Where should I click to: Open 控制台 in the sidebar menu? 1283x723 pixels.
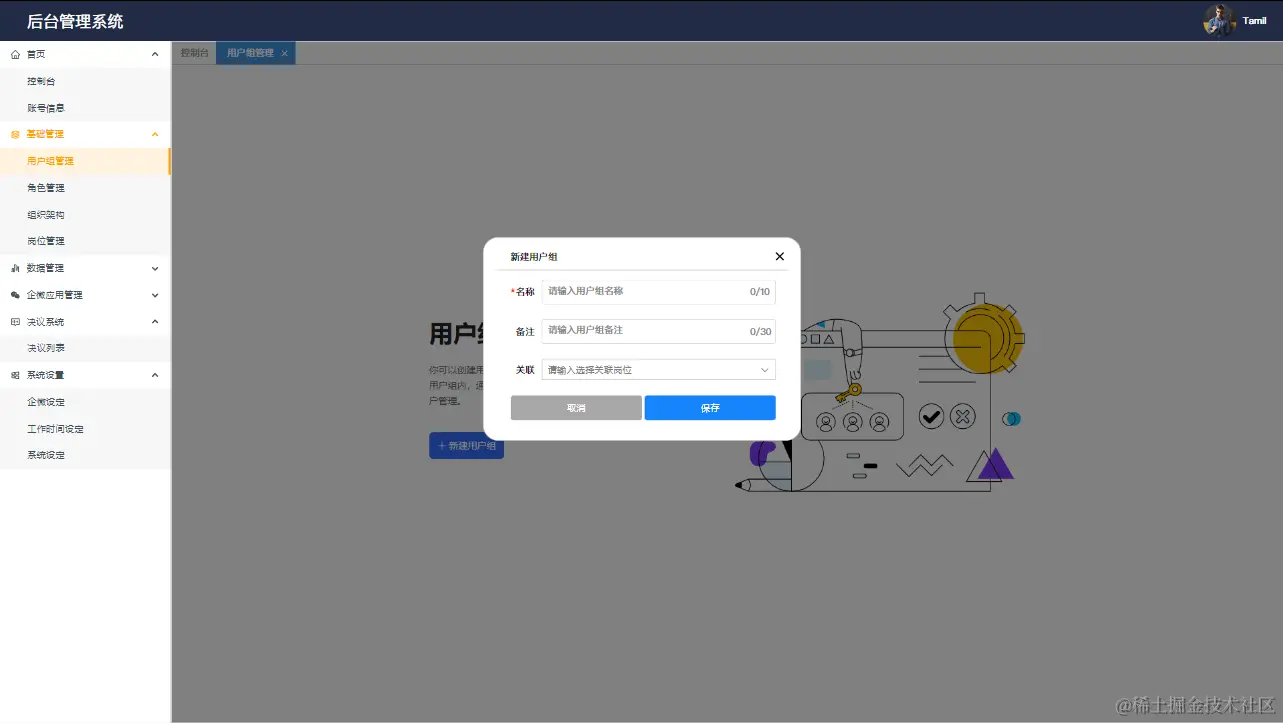coord(85,81)
